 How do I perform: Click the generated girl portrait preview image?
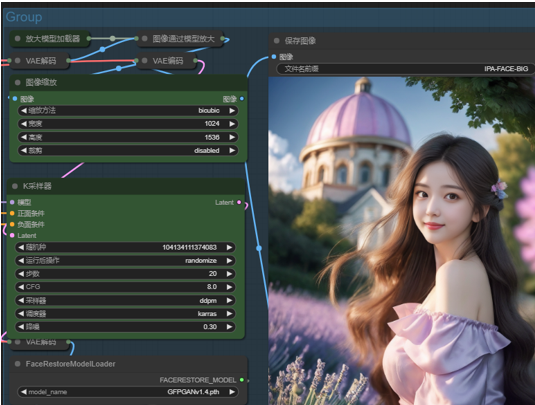coord(402,241)
